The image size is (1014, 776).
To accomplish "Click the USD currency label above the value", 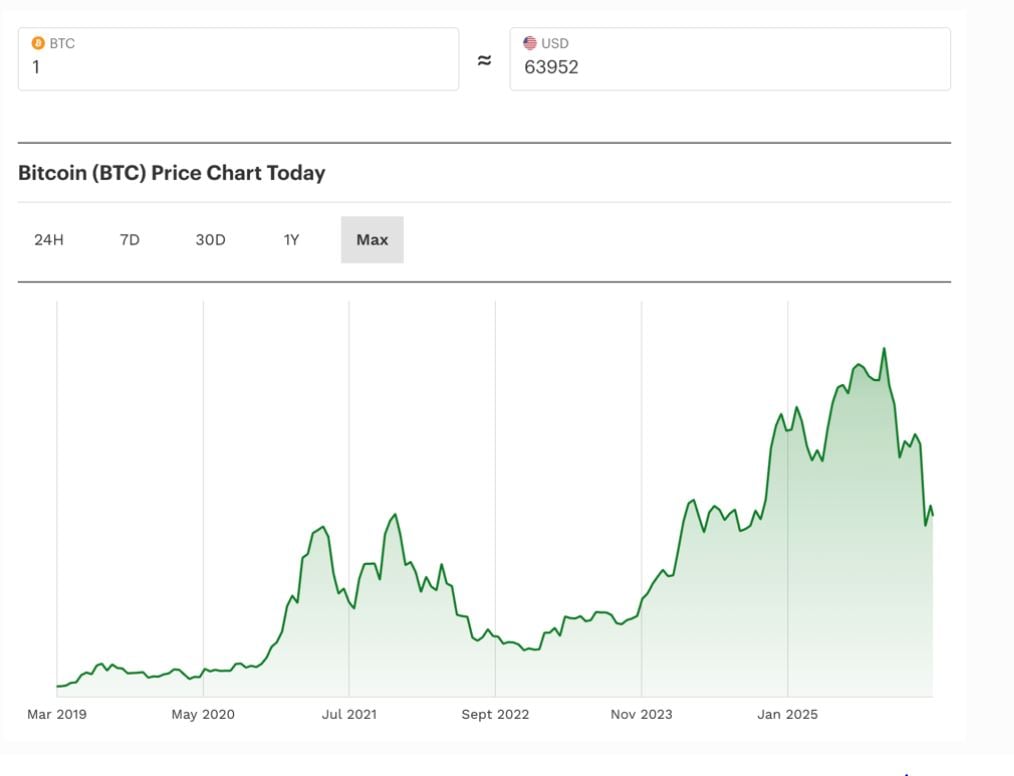I will [x=556, y=43].
